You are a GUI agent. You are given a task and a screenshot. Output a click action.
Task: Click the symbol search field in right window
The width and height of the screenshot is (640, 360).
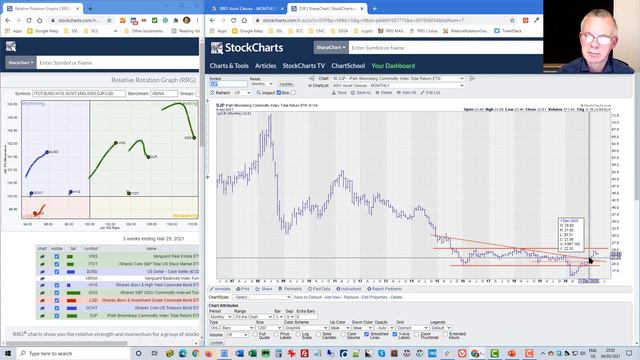446,48
